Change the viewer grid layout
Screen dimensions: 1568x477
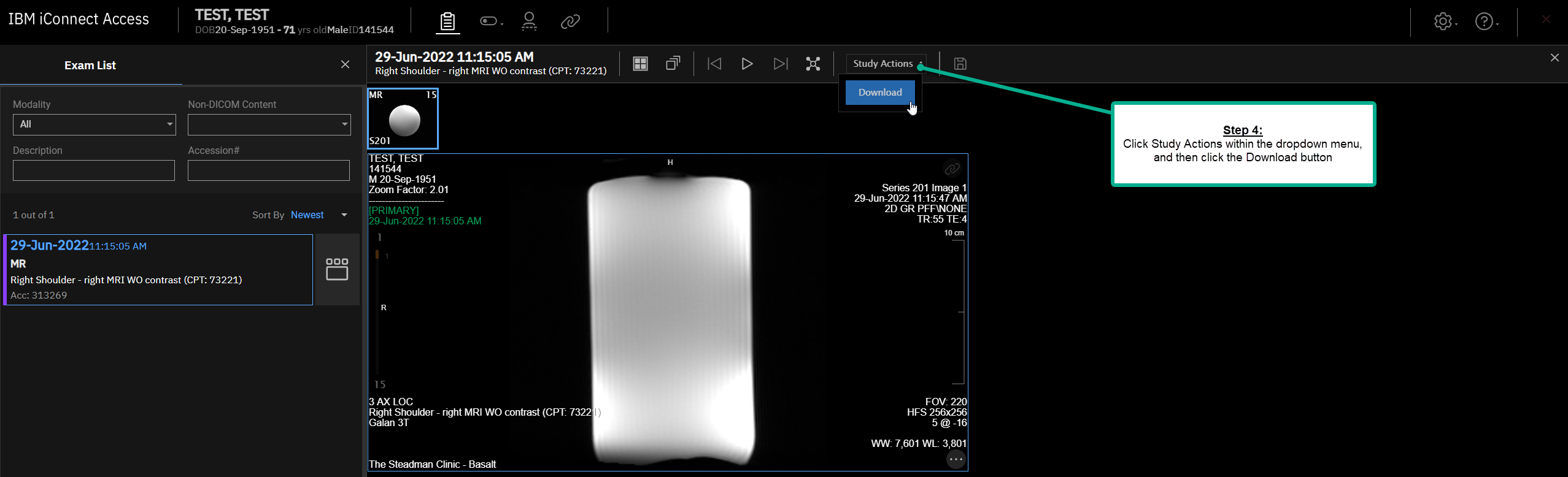click(640, 64)
